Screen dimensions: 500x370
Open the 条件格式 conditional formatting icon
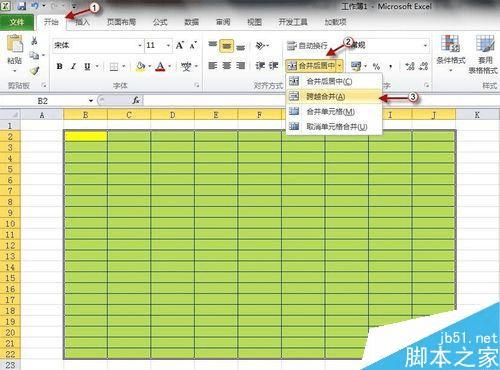450,43
